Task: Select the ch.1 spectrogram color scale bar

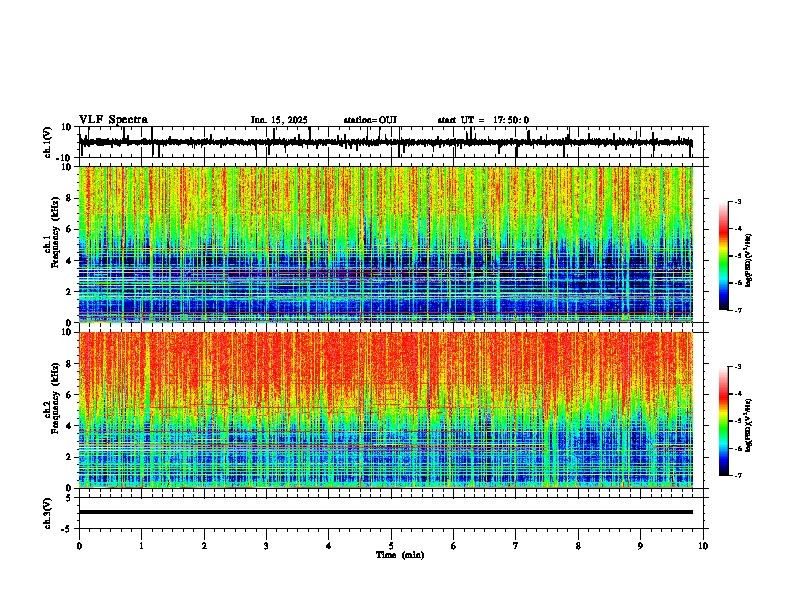Action: (x=724, y=256)
